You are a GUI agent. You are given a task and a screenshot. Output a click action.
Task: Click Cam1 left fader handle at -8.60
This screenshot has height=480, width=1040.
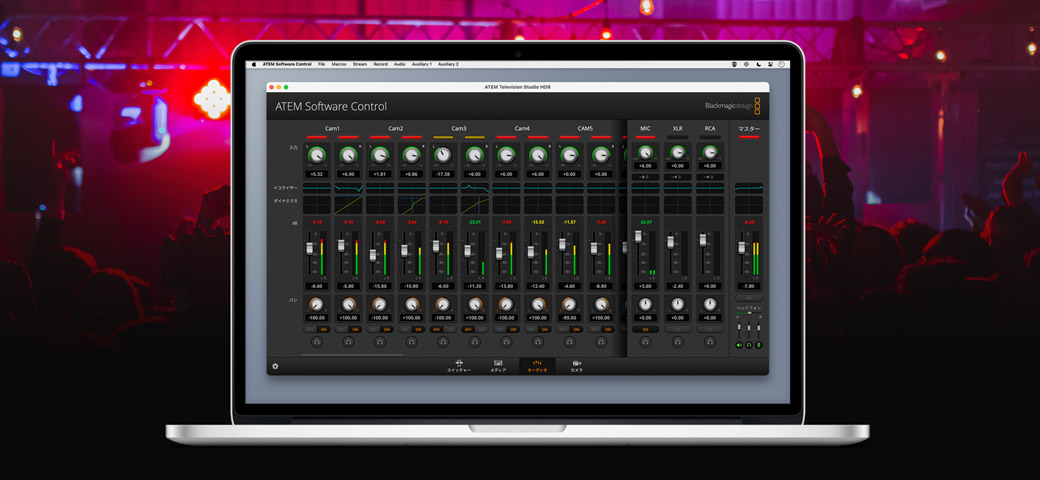click(x=309, y=248)
